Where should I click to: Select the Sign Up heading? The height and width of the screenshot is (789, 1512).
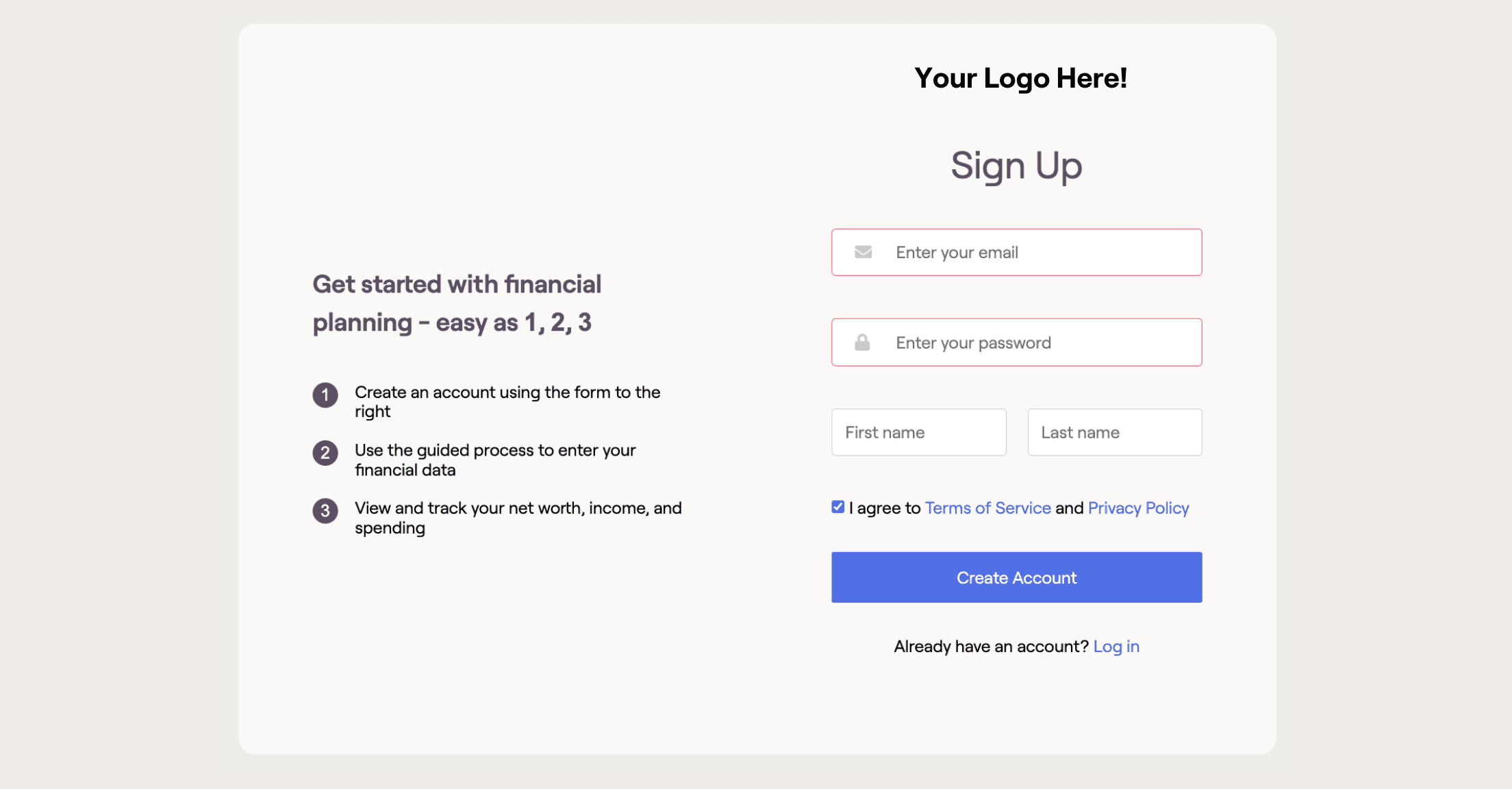pos(1016,163)
